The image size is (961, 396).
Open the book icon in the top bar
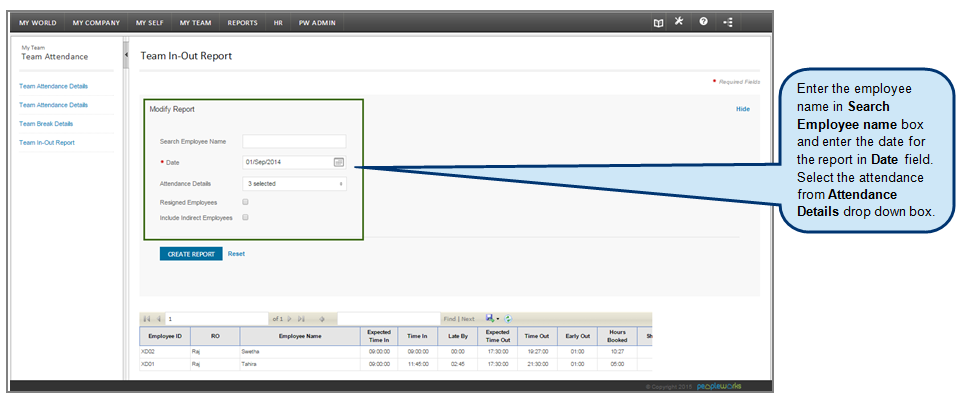pos(658,23)
